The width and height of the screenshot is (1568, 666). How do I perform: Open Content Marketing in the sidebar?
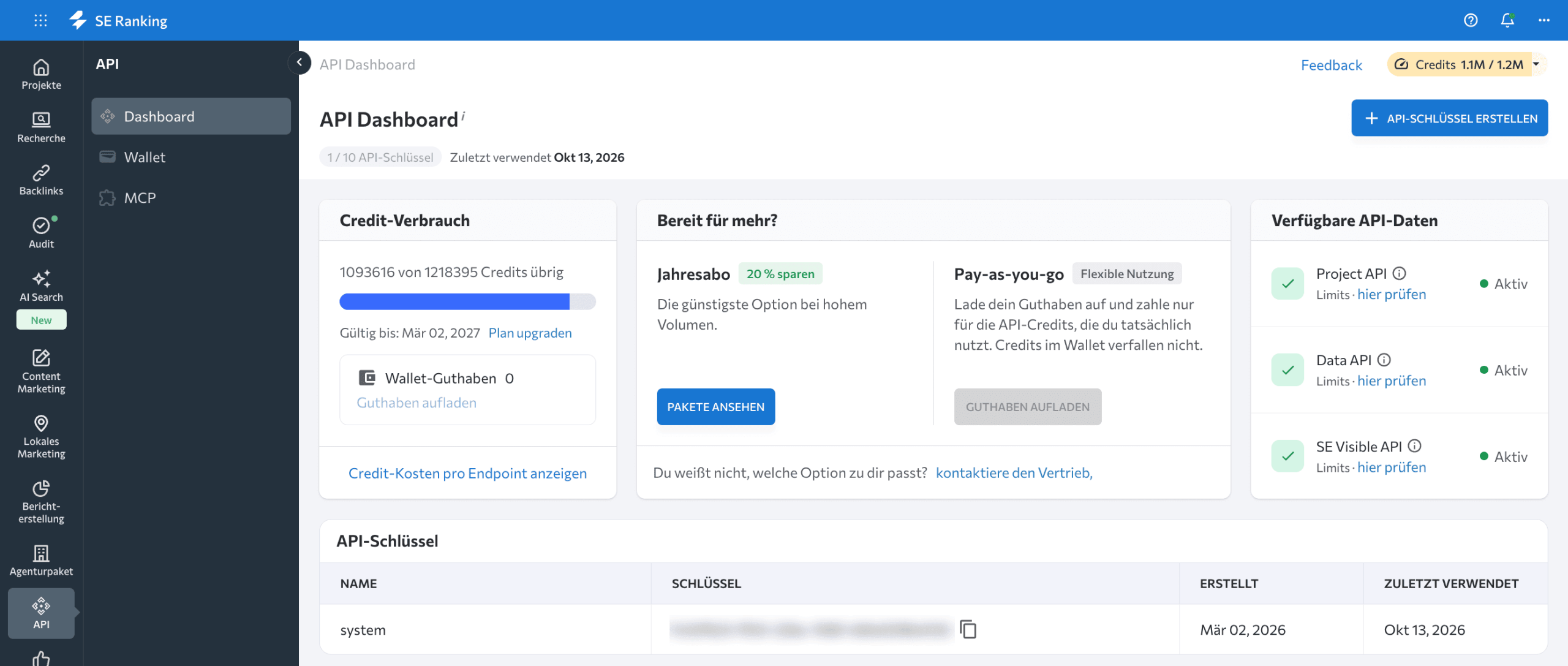[41, 371]
